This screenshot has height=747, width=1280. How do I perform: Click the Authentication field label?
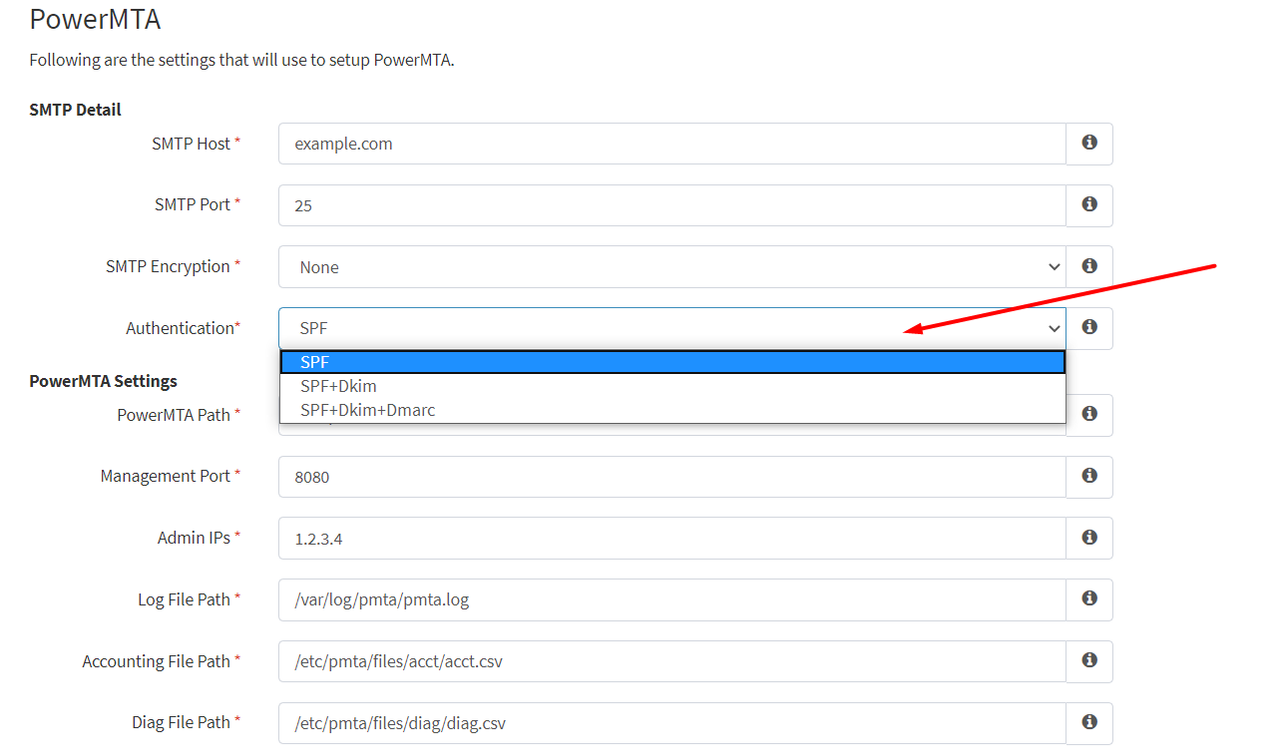(183, 328)
